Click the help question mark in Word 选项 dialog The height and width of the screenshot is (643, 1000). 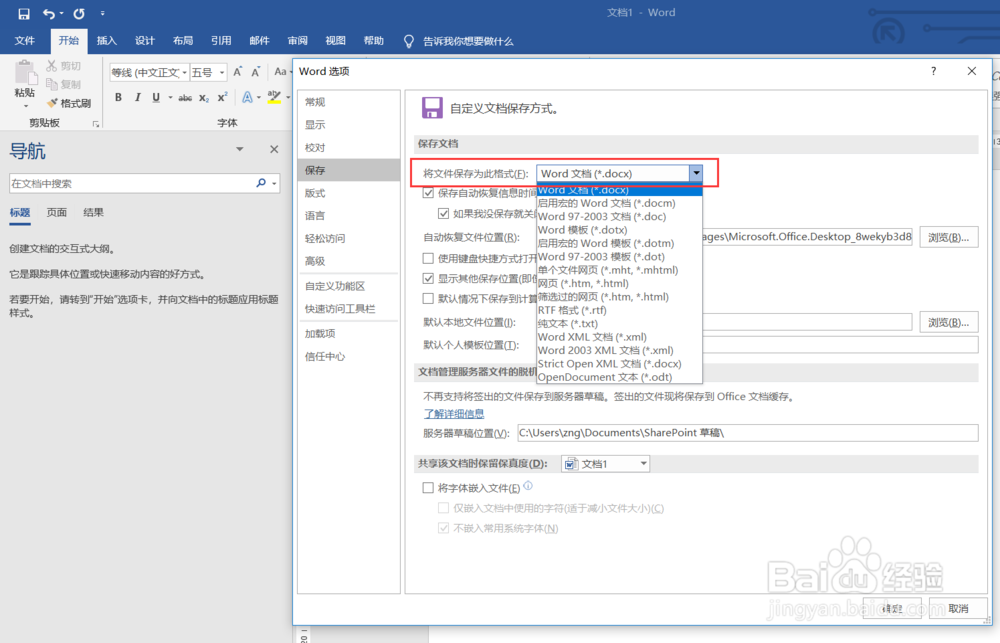pyautogui.click(x=934, y=71)
